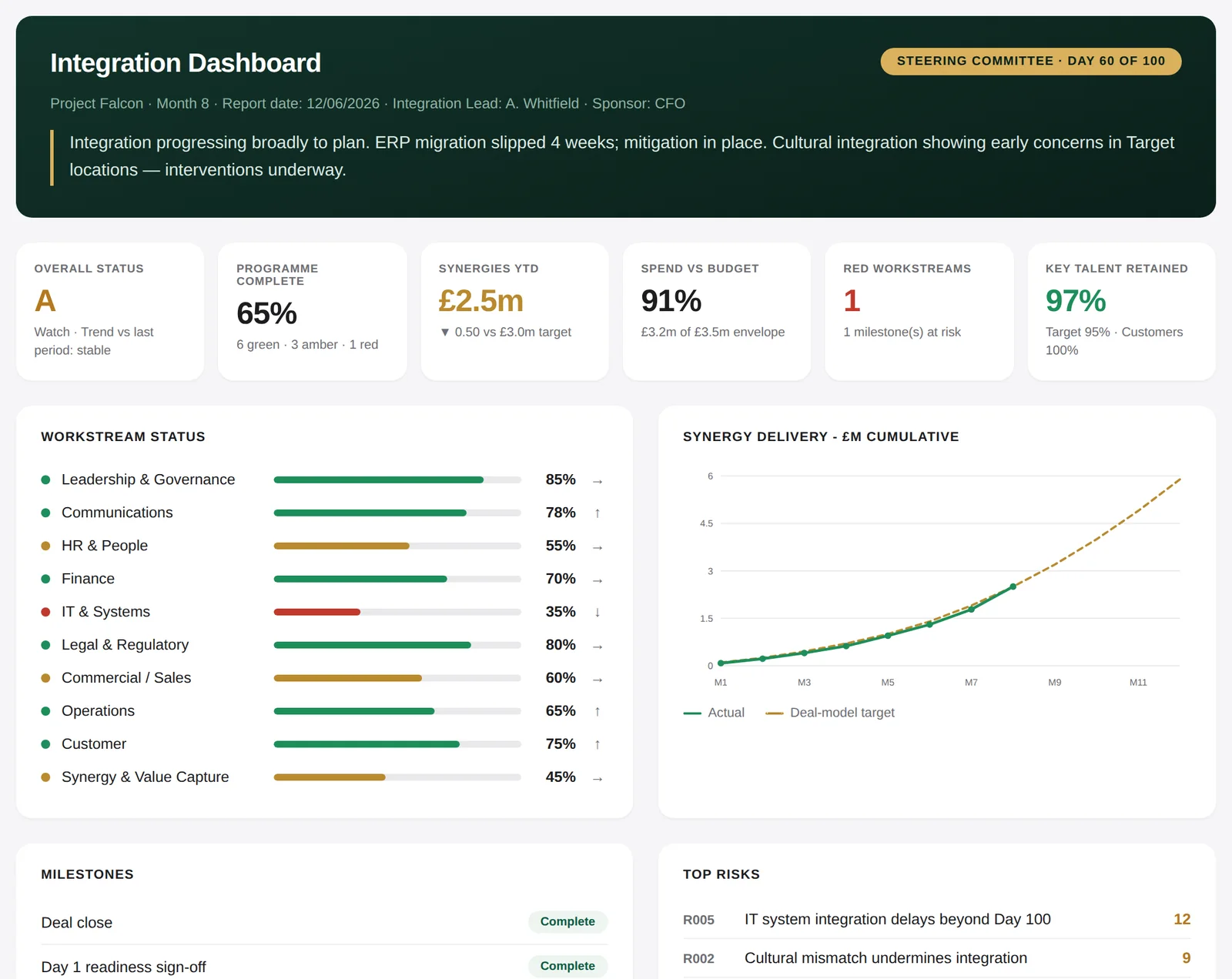Click the flat trend arrow on Legal & Regulatory row
This screenshot has width=1232, height=979.
click(598, 647)
